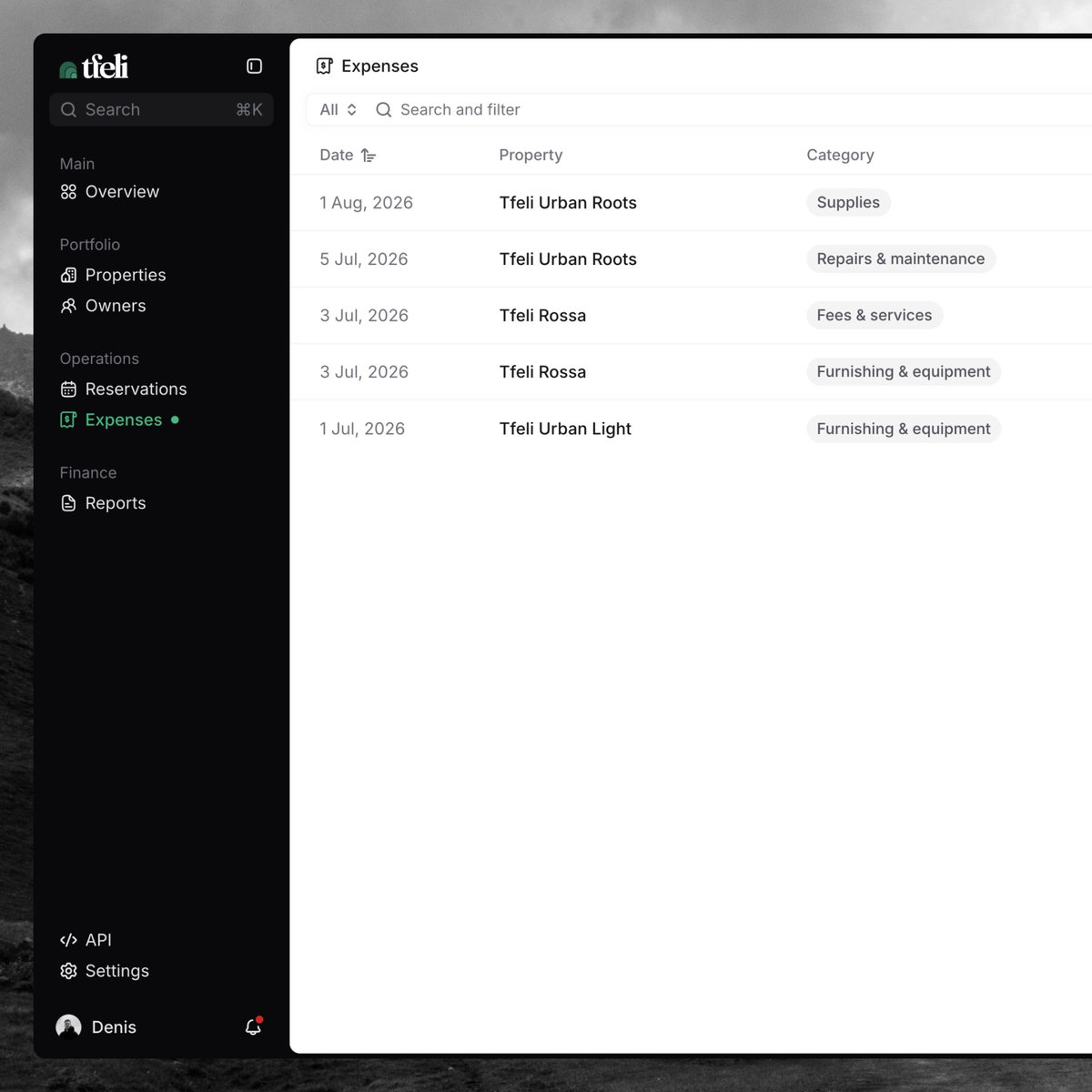Open Tfeli Rossa in Fees & services row
This screenshot has height=1092, width=1092.
pyautogui.click(x=542, y=316)
